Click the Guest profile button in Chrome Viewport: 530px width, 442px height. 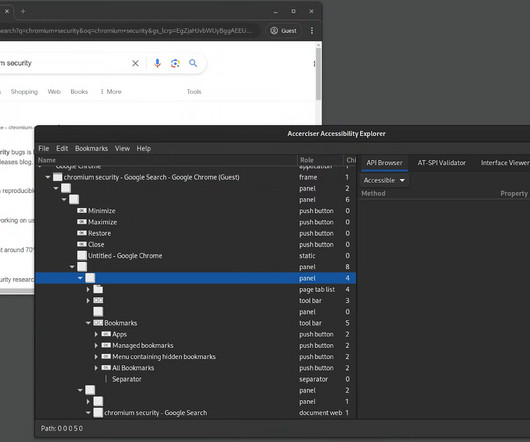pyautogui.click(x=283, y=31)
